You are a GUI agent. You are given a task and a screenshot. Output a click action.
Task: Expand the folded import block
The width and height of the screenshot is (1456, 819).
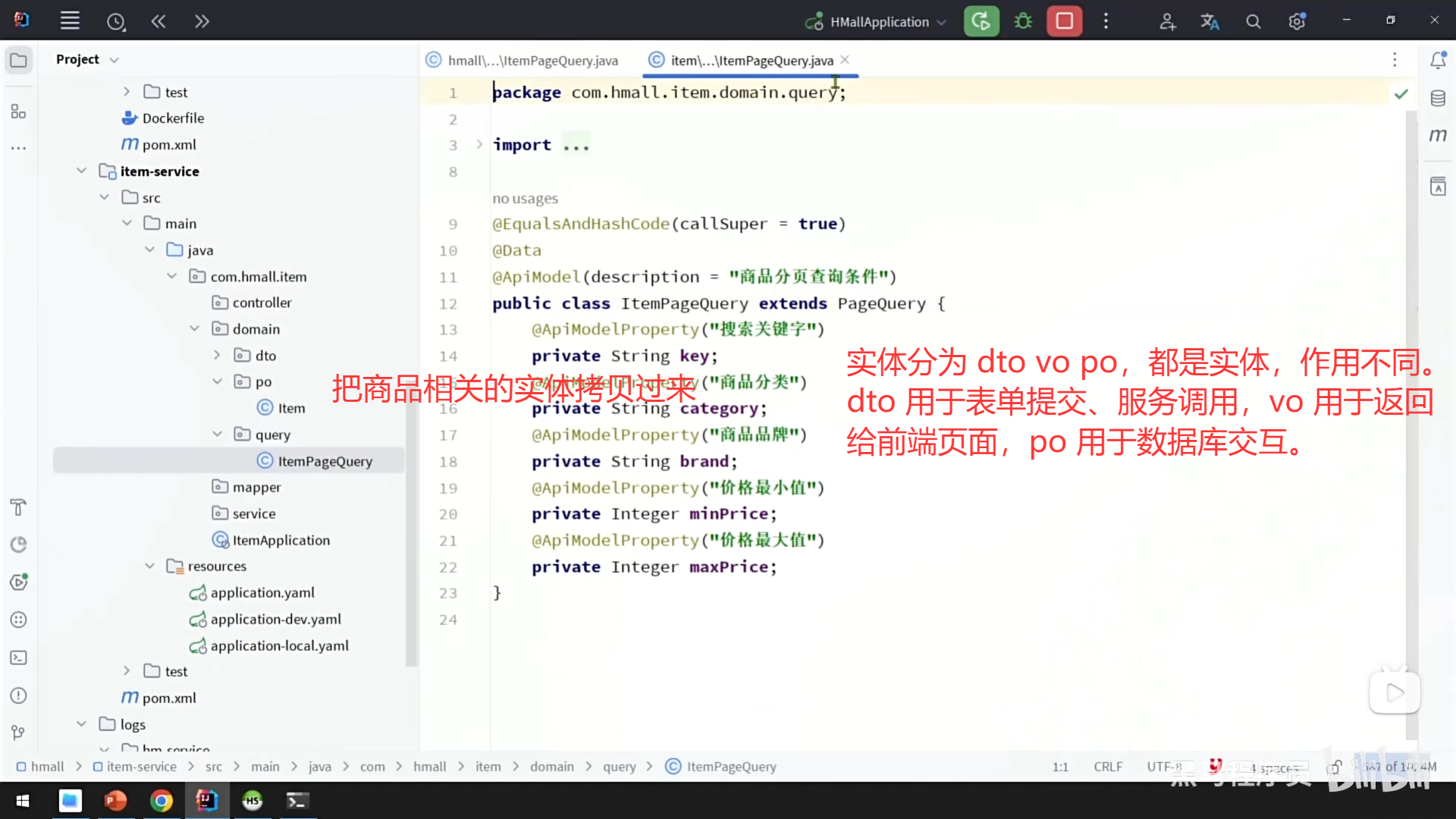479,144
